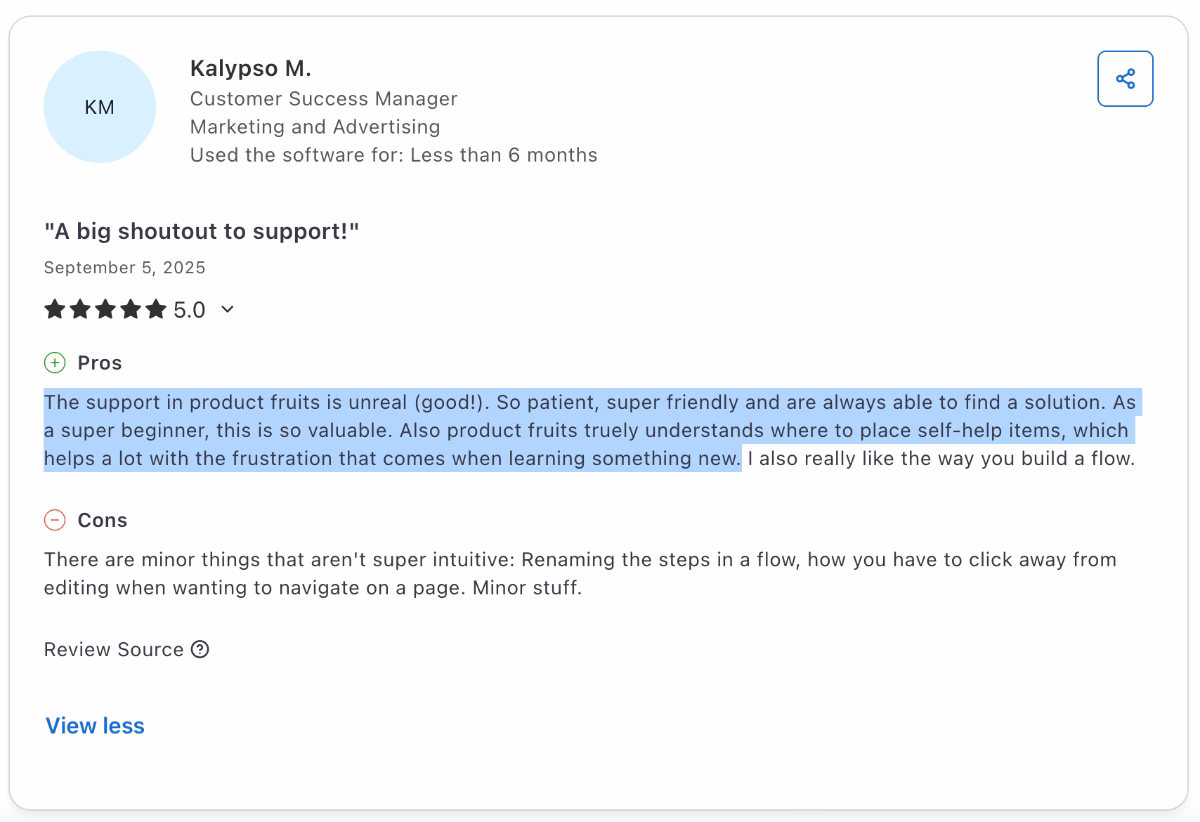
Task: Click the Review Source label
Action: tap(115, 649)
